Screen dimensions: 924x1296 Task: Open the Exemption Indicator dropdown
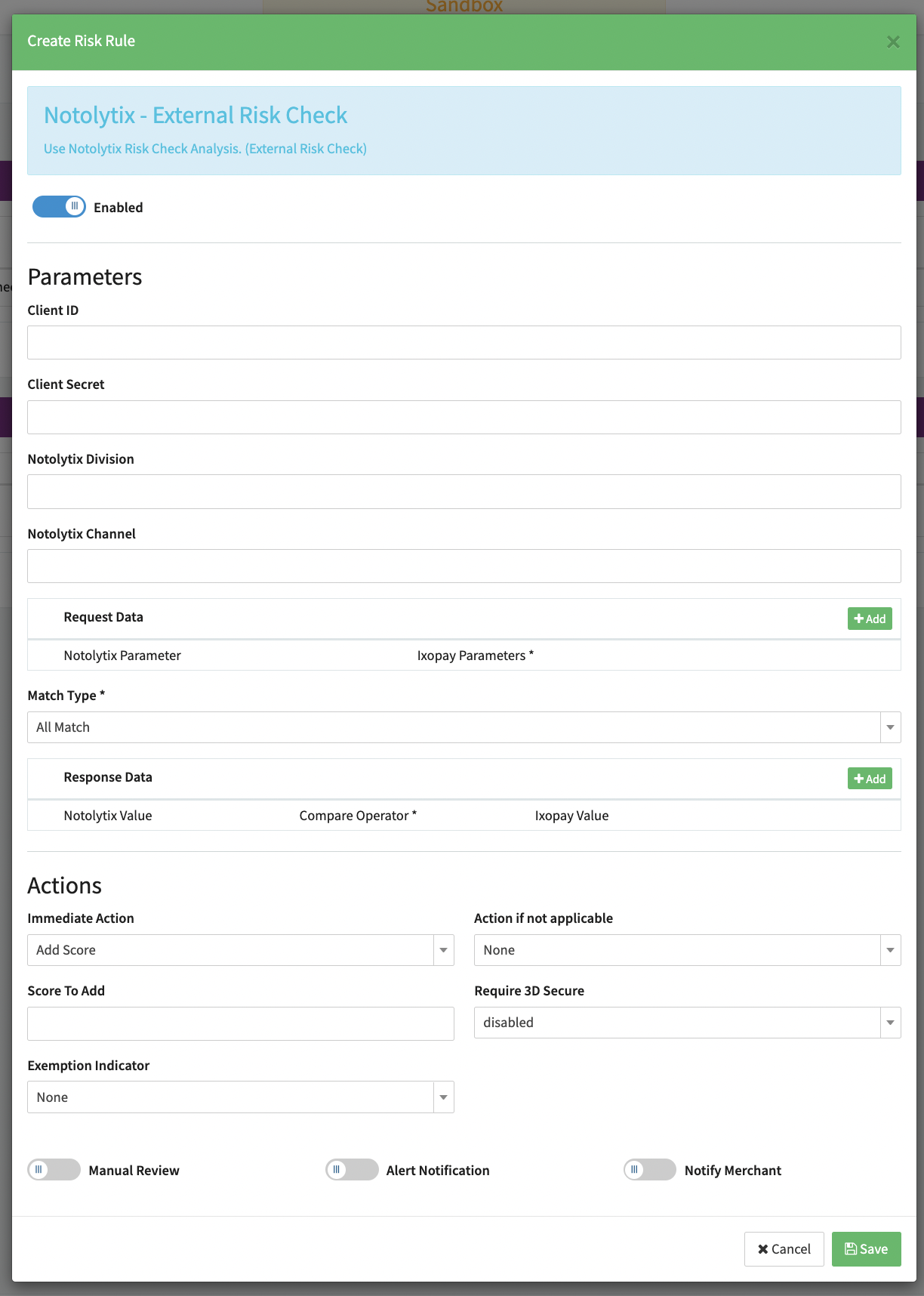(240, 1097)
